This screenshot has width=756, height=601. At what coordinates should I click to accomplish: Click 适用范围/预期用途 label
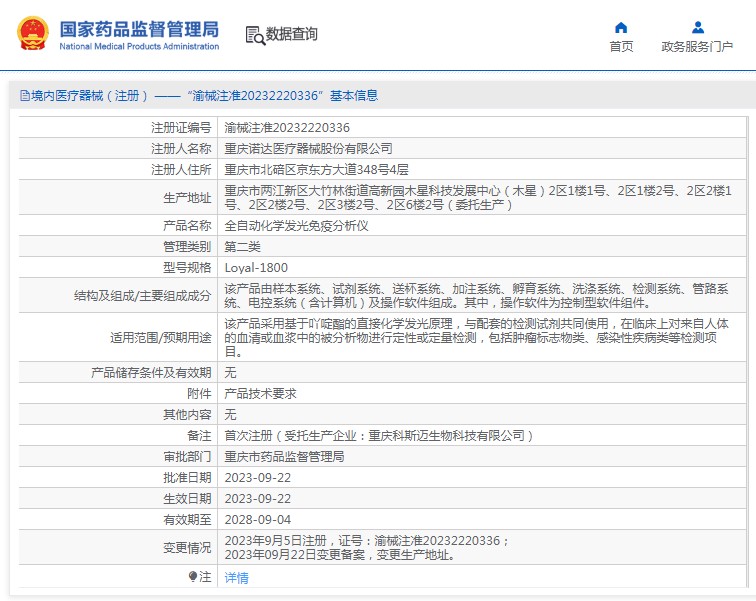pos(161,337)
